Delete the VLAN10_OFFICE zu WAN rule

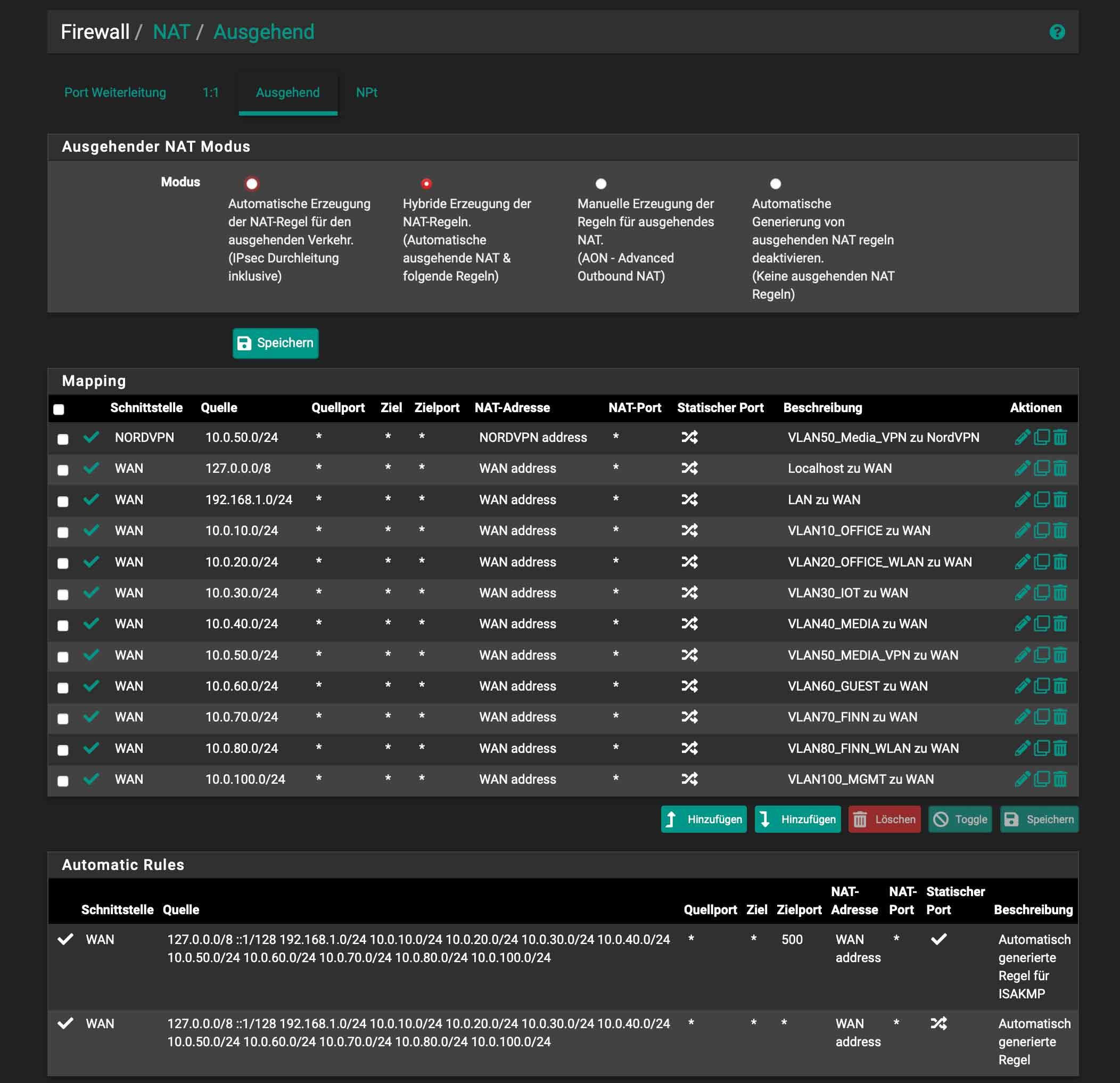pos(1060,530)
